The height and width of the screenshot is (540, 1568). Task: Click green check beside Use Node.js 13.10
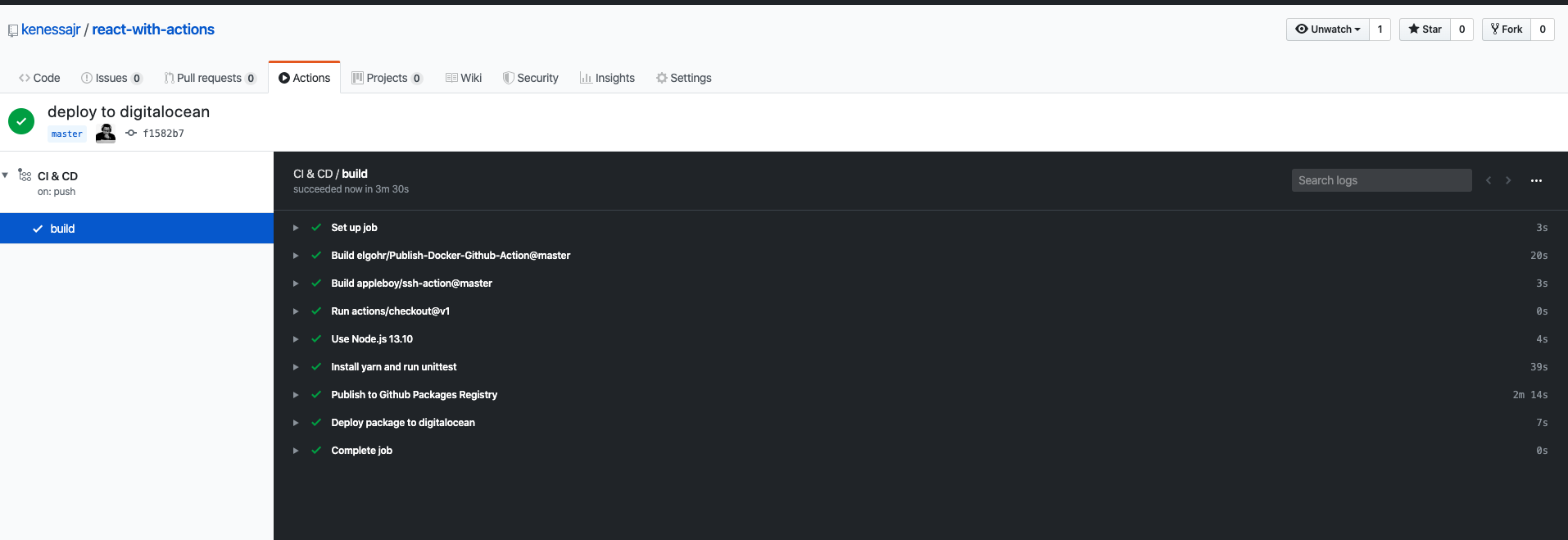[316, 339]
